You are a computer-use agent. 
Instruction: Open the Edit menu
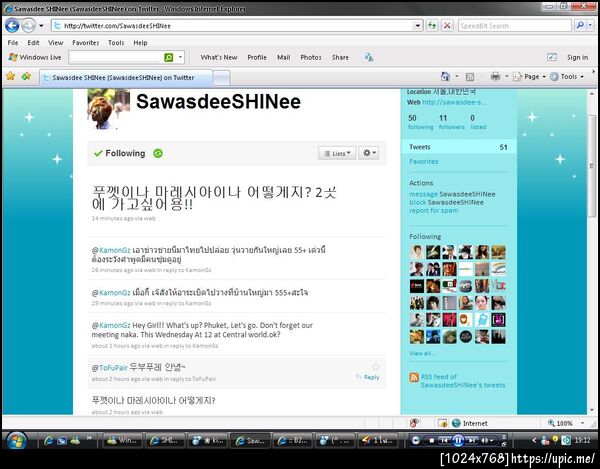coord(33,42)
